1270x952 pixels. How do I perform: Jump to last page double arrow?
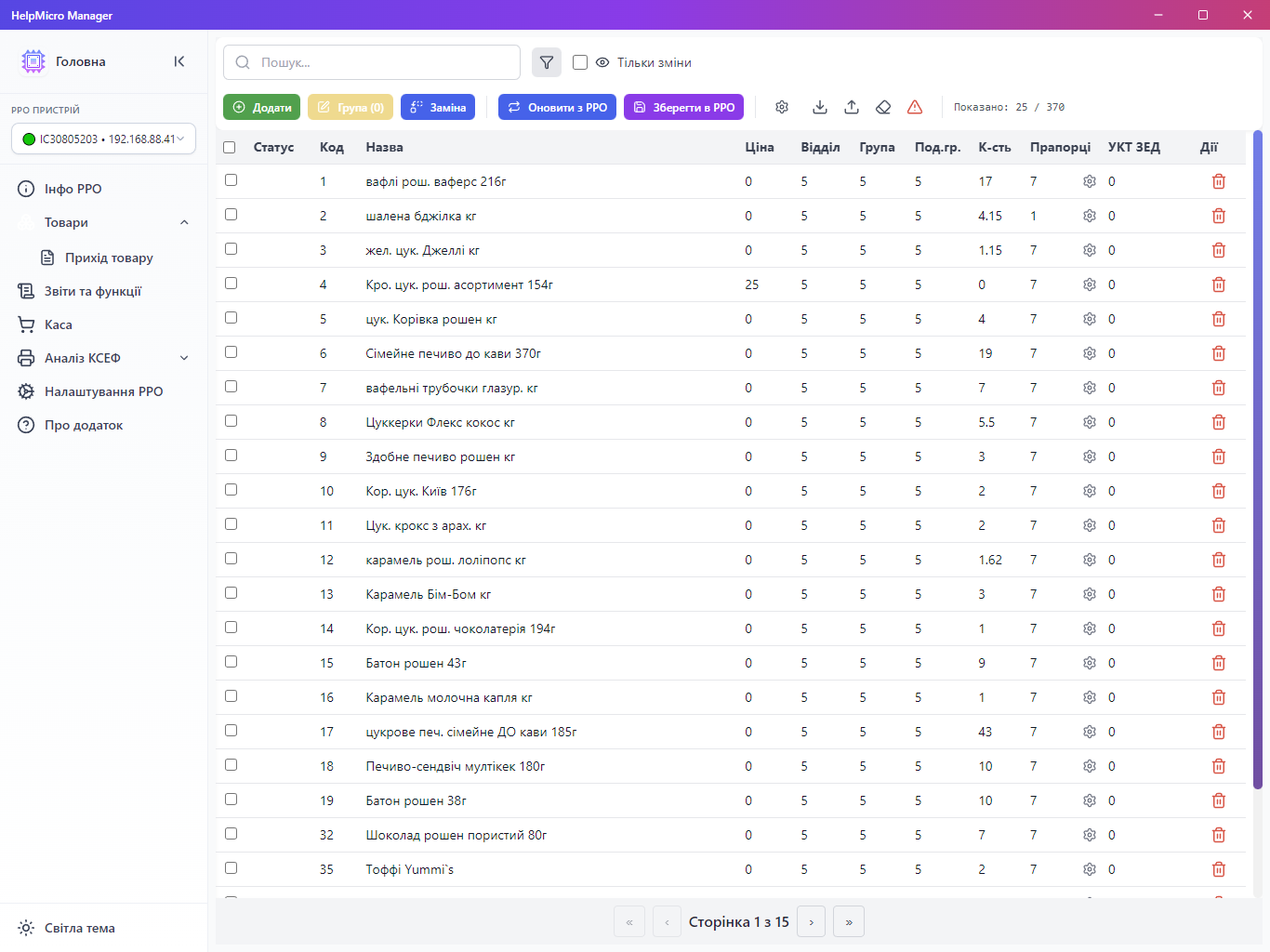tap(849, 922)
